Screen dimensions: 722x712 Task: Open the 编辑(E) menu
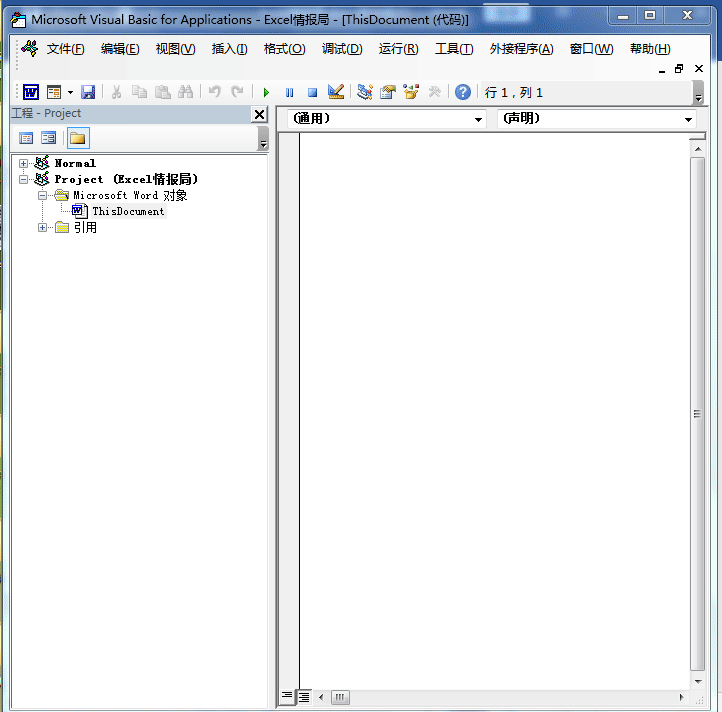pyautogui.click(x=120, y=49)
